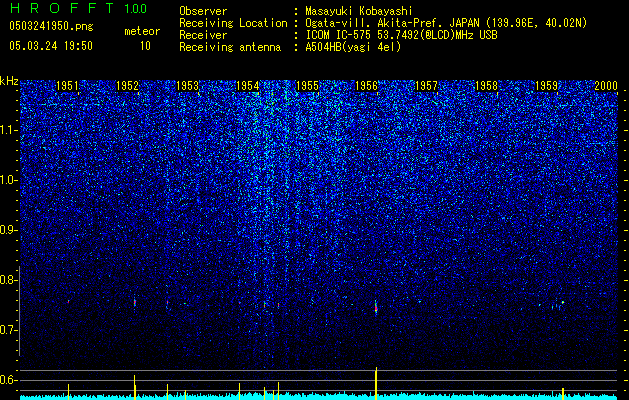Click the 1957 time marker
The width and height of the screenshot is (629, 400).
click(x=426, y=85)
